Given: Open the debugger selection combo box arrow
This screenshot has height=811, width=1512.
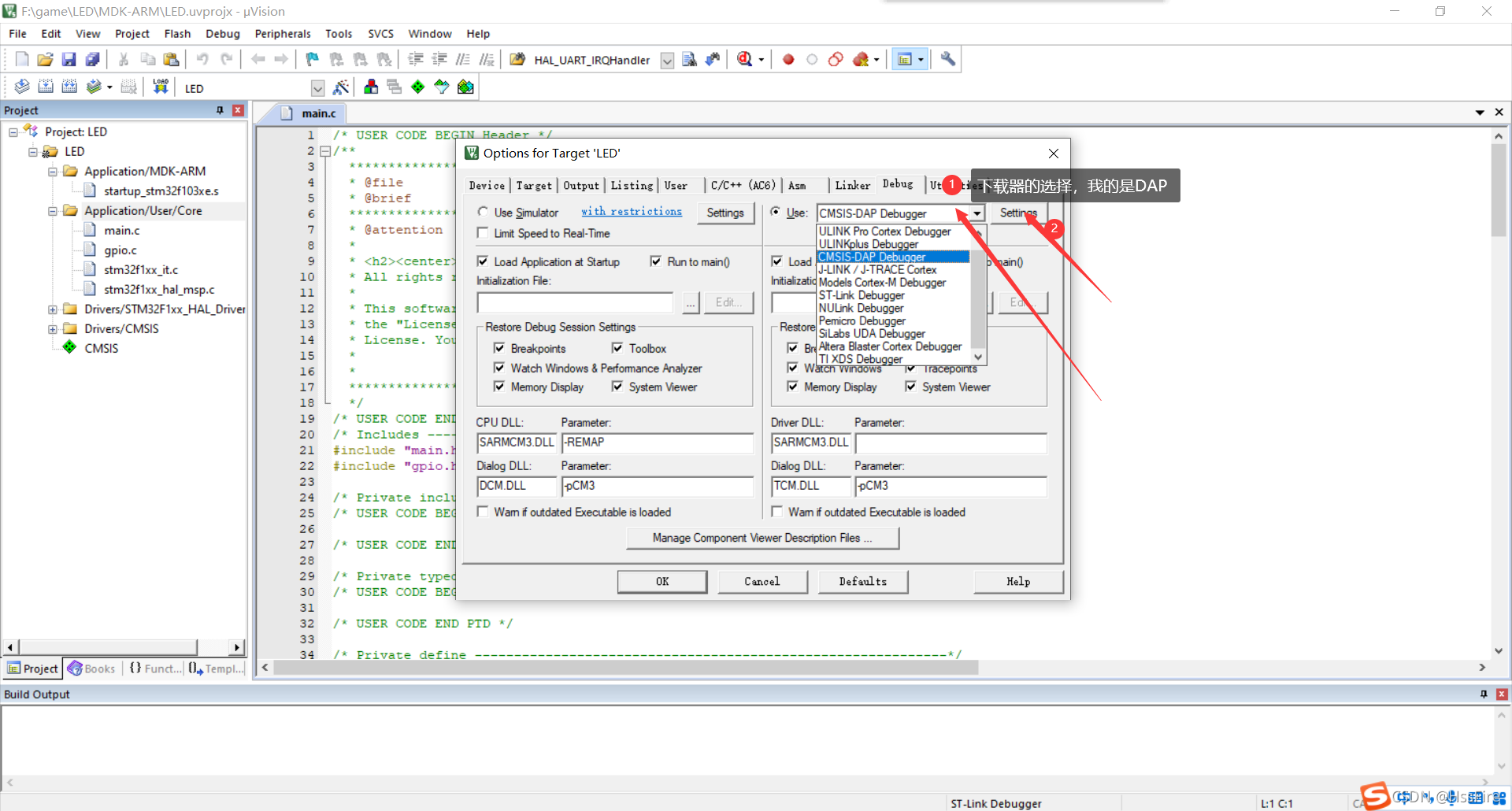Looking at the screenshot, I should (x=977, y=213).
